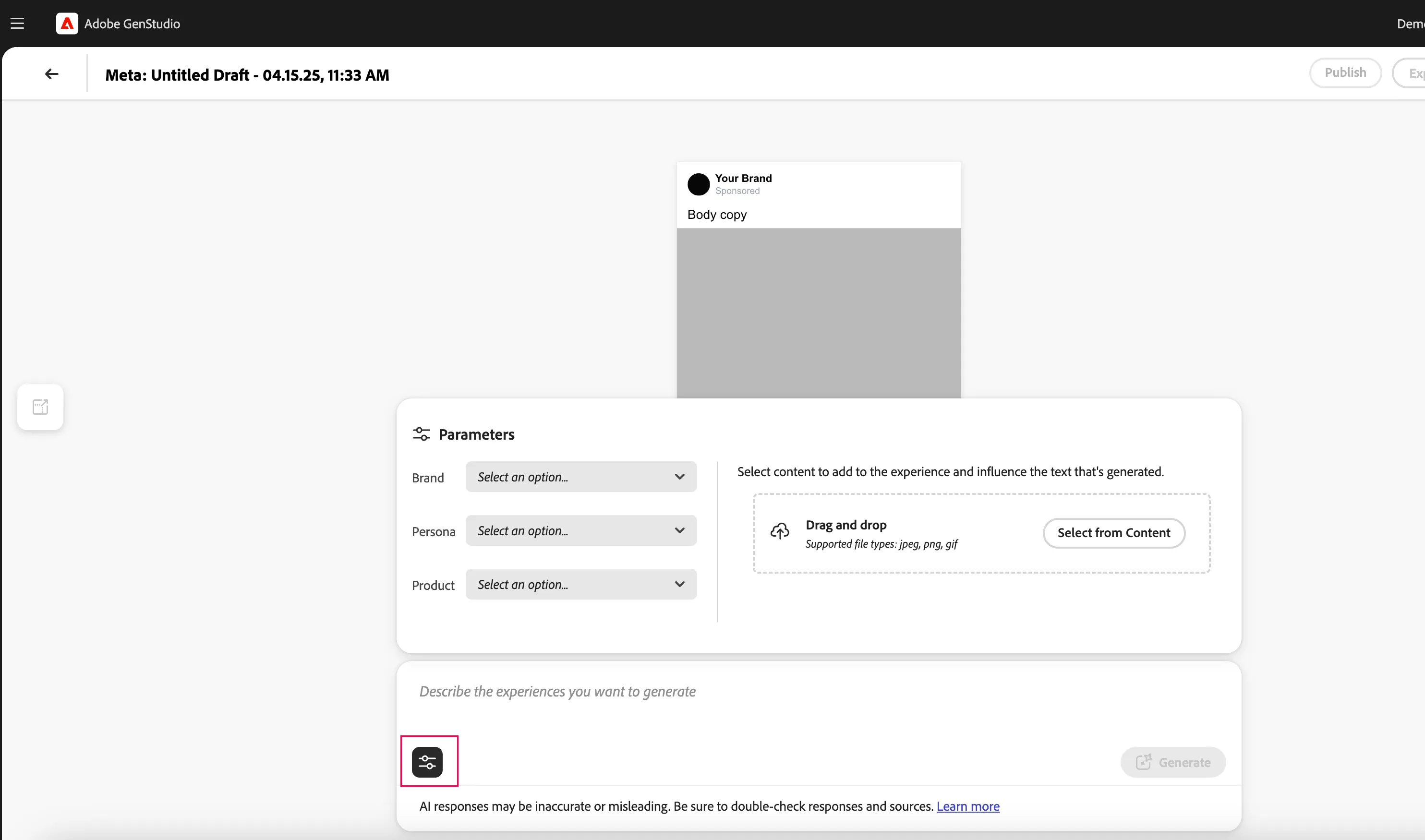The width and height of the screenshot is (1425, 840).
Task: Click the Sponsored label in ad preview
Action: tap(737, 191)
